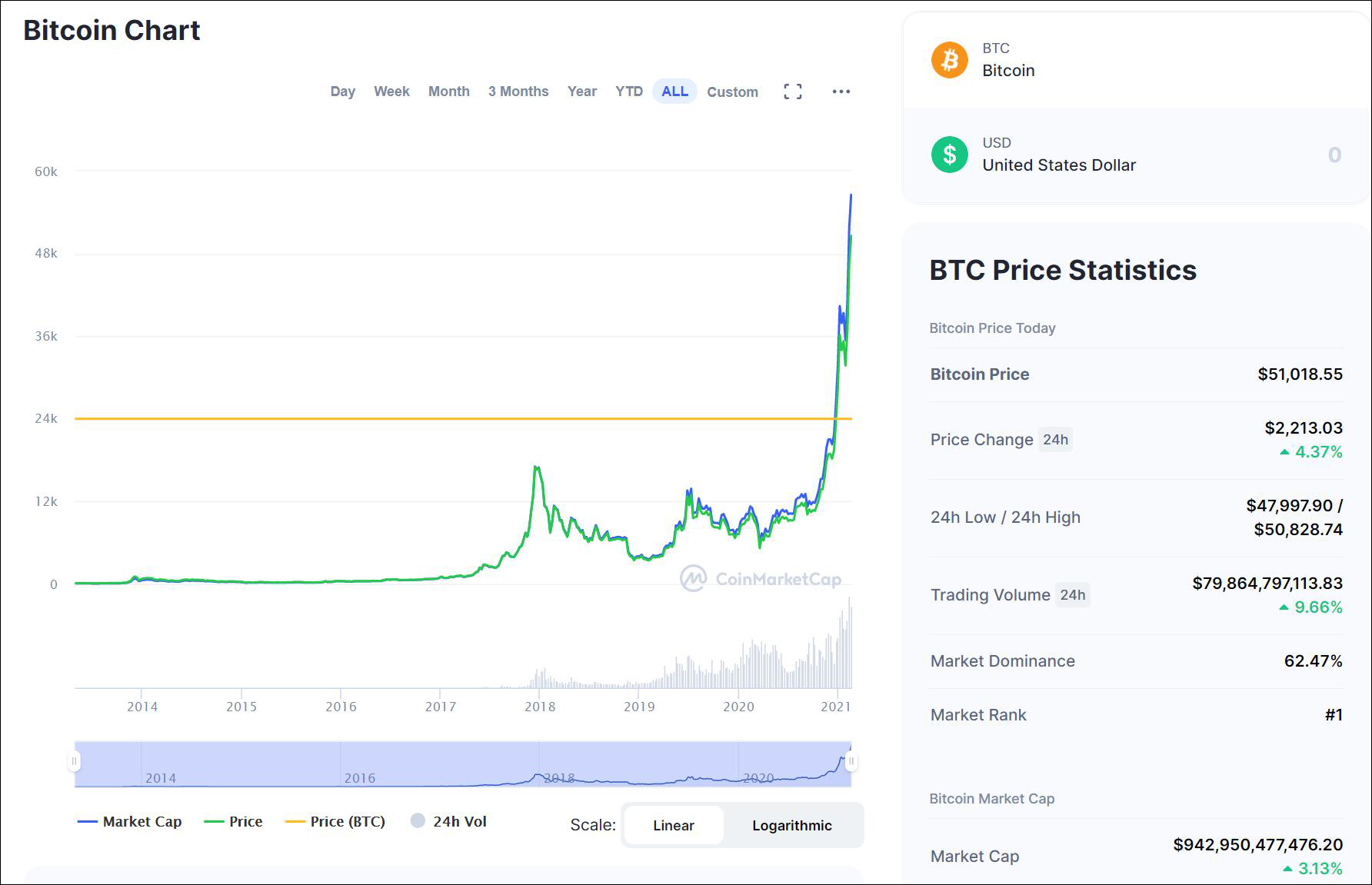The height and width of the screenshot is (885, 1372).
Task: Click the orange Bitcoin logo icon
Action: pos(950,60)
